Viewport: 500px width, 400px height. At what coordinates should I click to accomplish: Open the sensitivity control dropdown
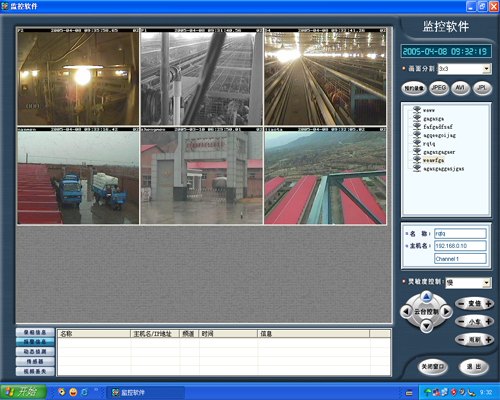[x=487, y=283]
